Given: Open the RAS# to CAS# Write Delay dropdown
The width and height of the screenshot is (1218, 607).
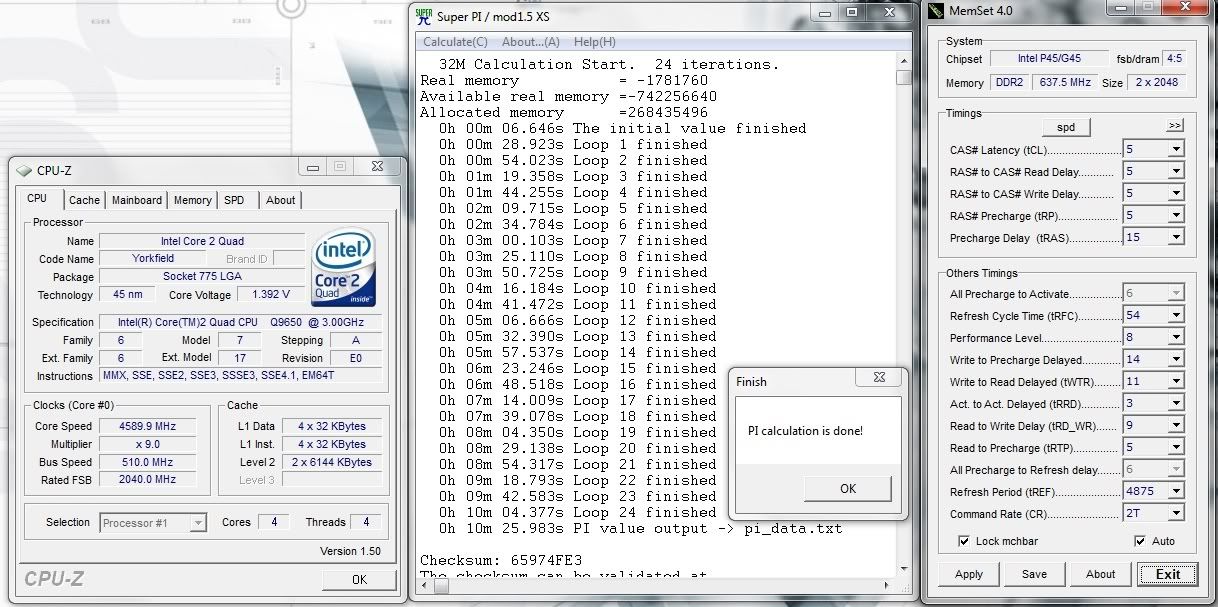Looking at the screenshot, I should pos(1176,193).
